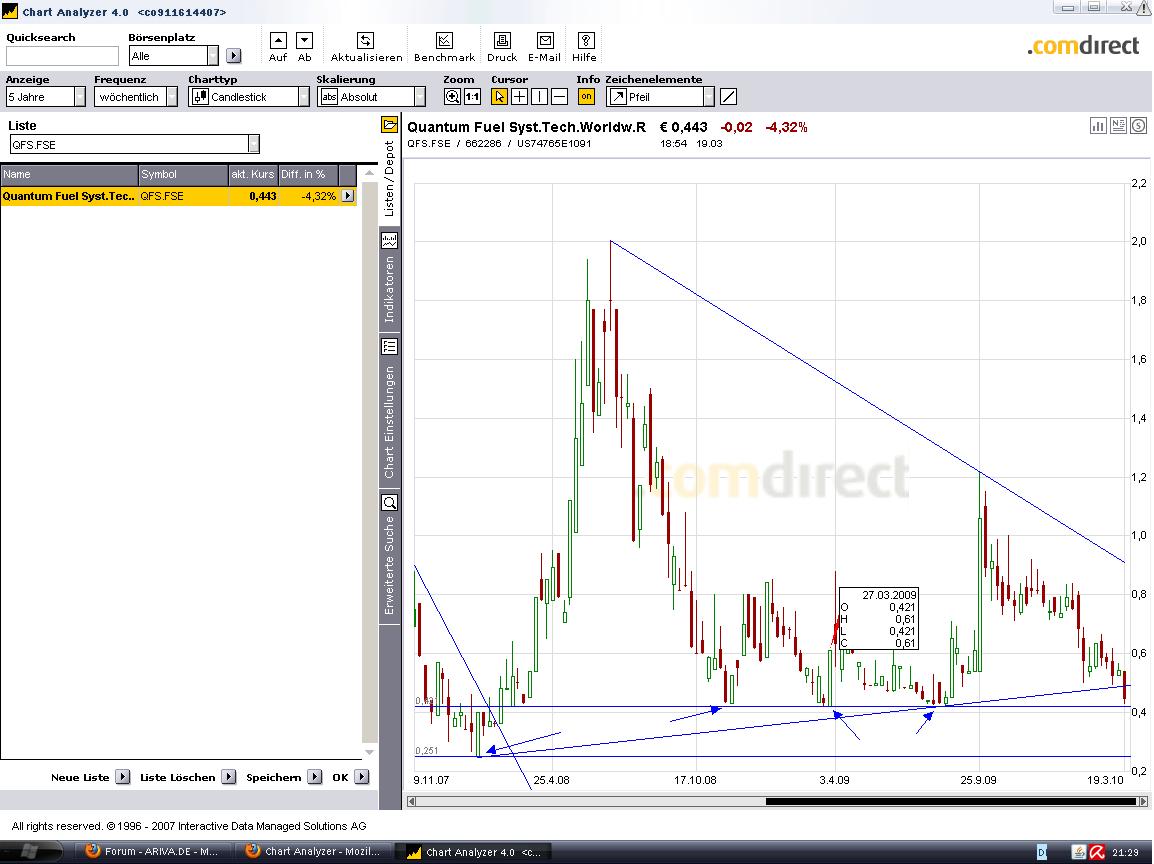The image size is (1154, 864).
Task: Toggle the Info on switch
Action: [586, 97]
